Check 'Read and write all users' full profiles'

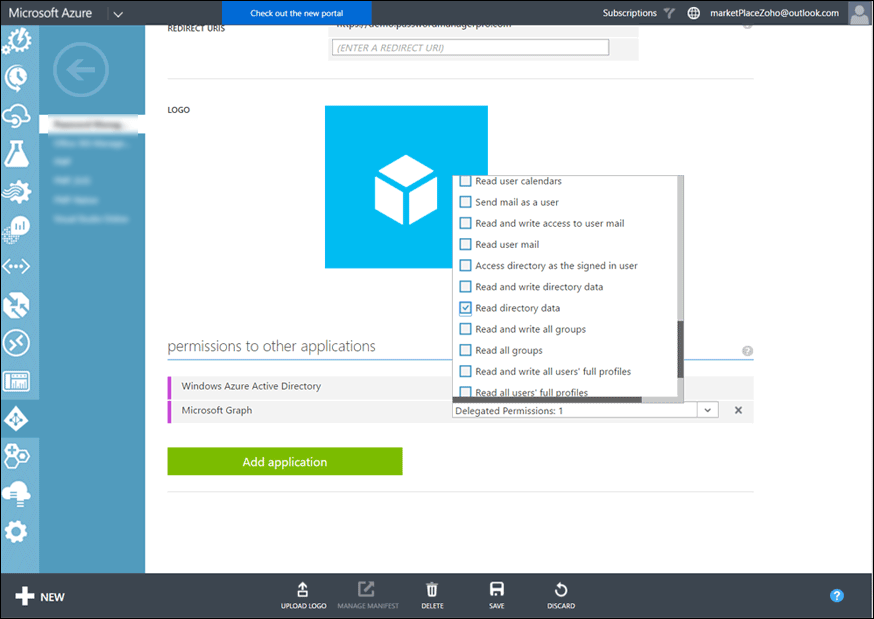pyautogui.click(x=465, y=372)
